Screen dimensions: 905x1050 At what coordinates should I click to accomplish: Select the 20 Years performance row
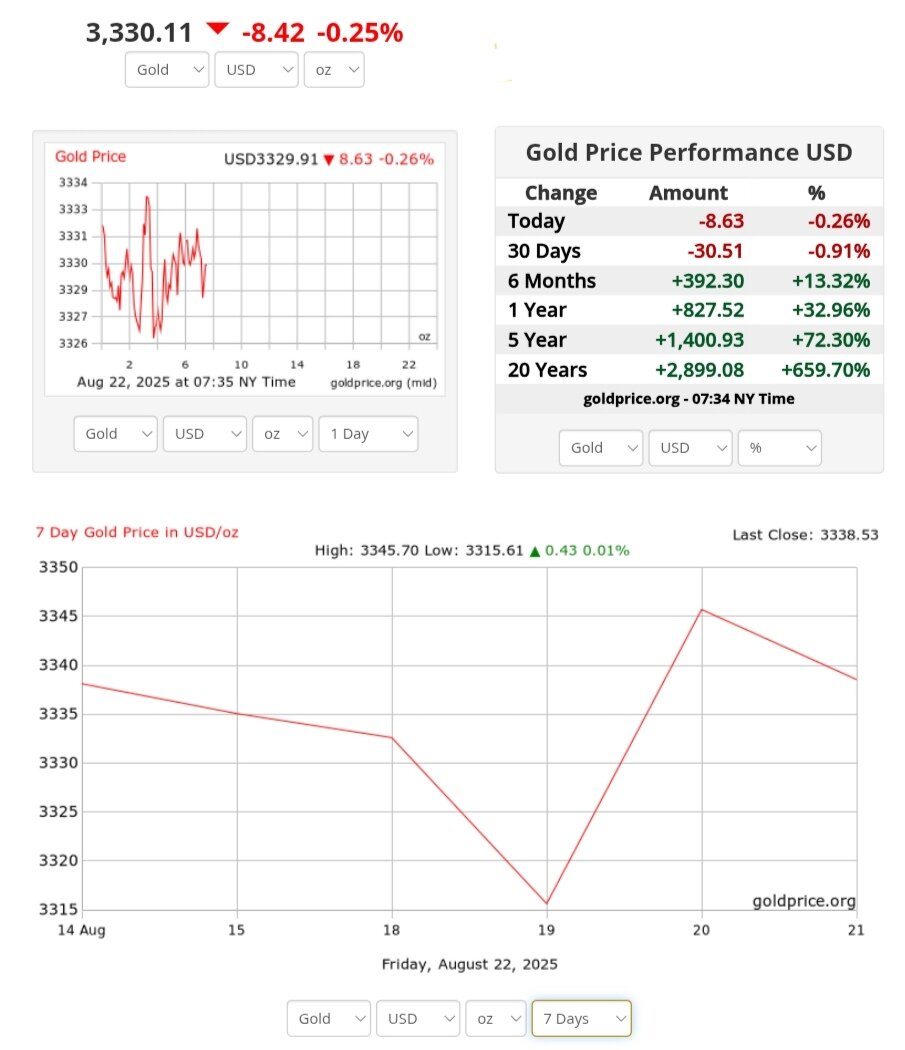tap(688, 370)
